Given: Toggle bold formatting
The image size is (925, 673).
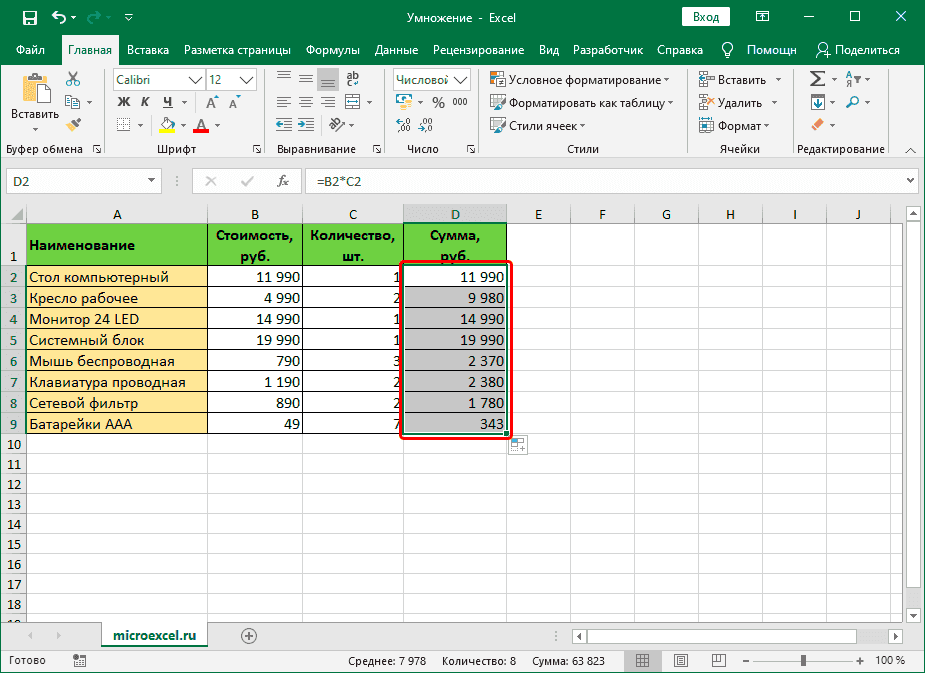Looking at the screenshot, I should [x=124, y=102].
